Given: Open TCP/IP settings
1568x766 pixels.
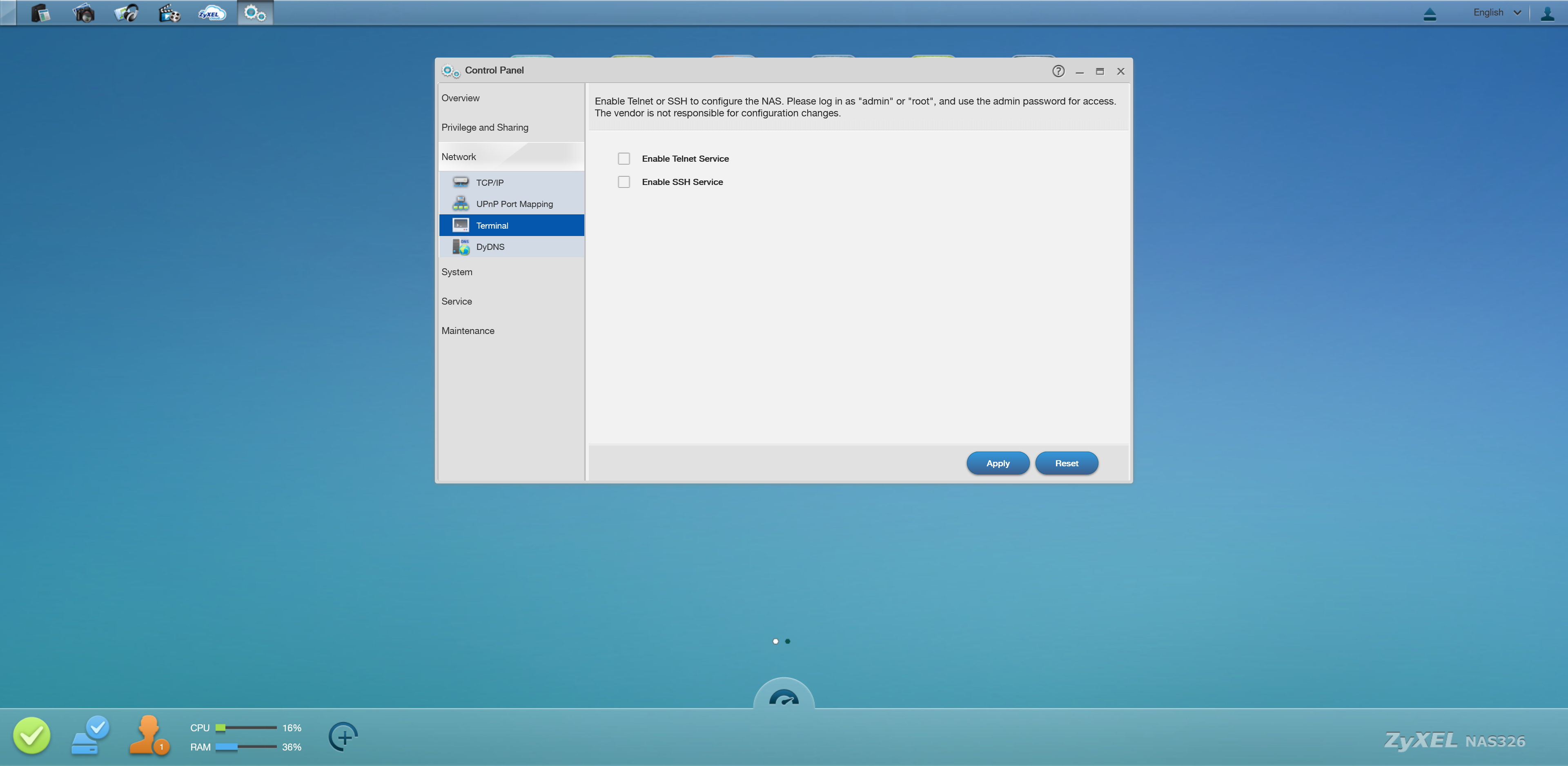Looking at the screenshot, I should pyautogui.click(x=511, y=182).
